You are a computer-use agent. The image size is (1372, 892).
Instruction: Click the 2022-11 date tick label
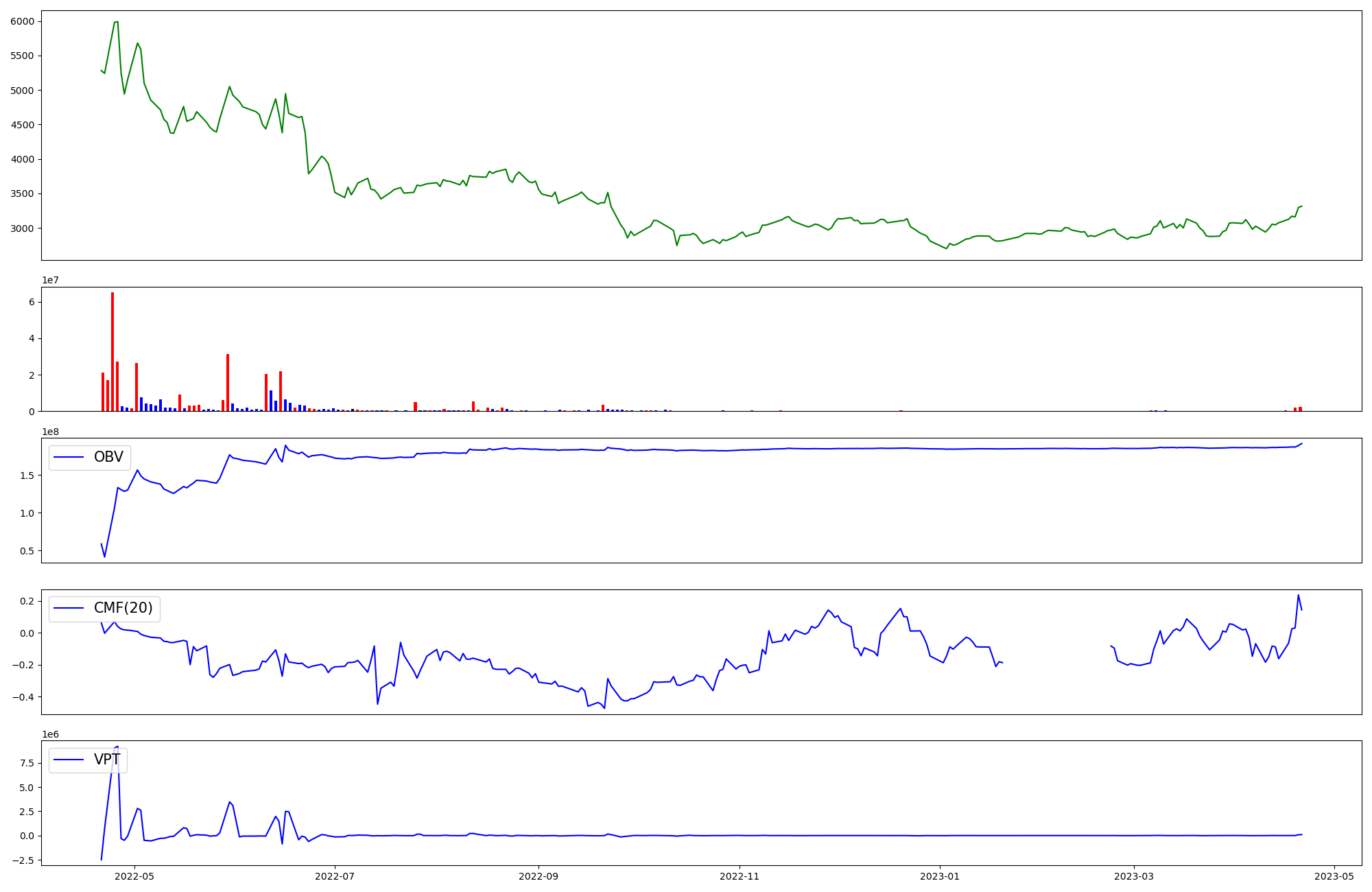(x=740, y=876)
